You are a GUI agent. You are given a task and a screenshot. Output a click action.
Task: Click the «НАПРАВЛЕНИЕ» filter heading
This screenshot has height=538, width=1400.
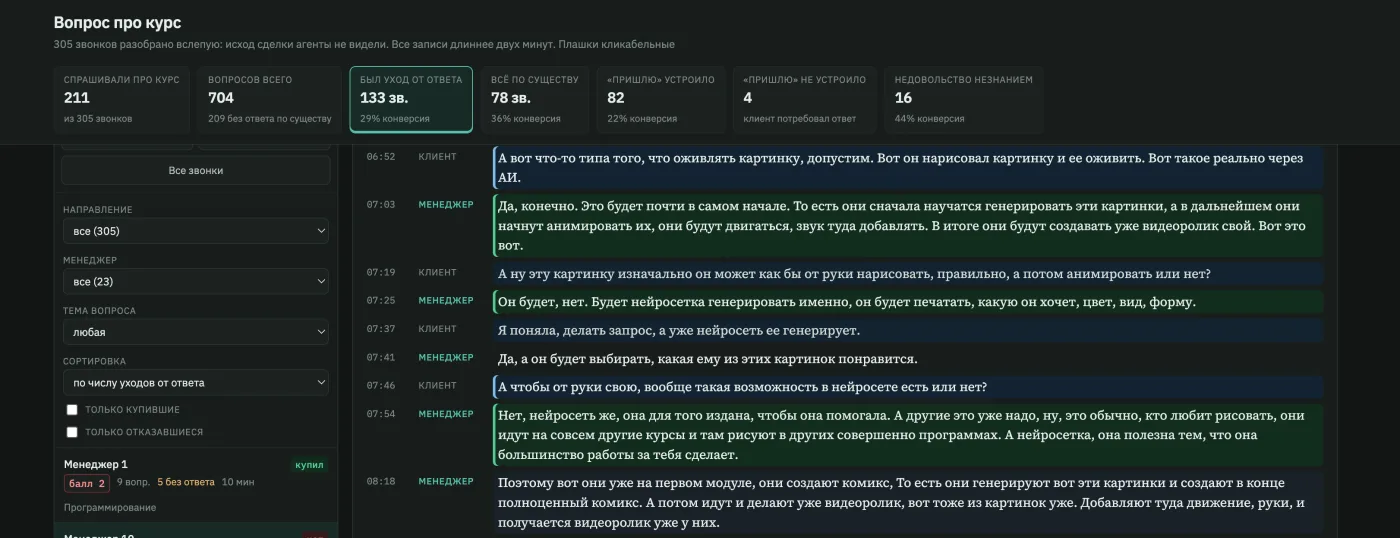click(x=97, y=210)
